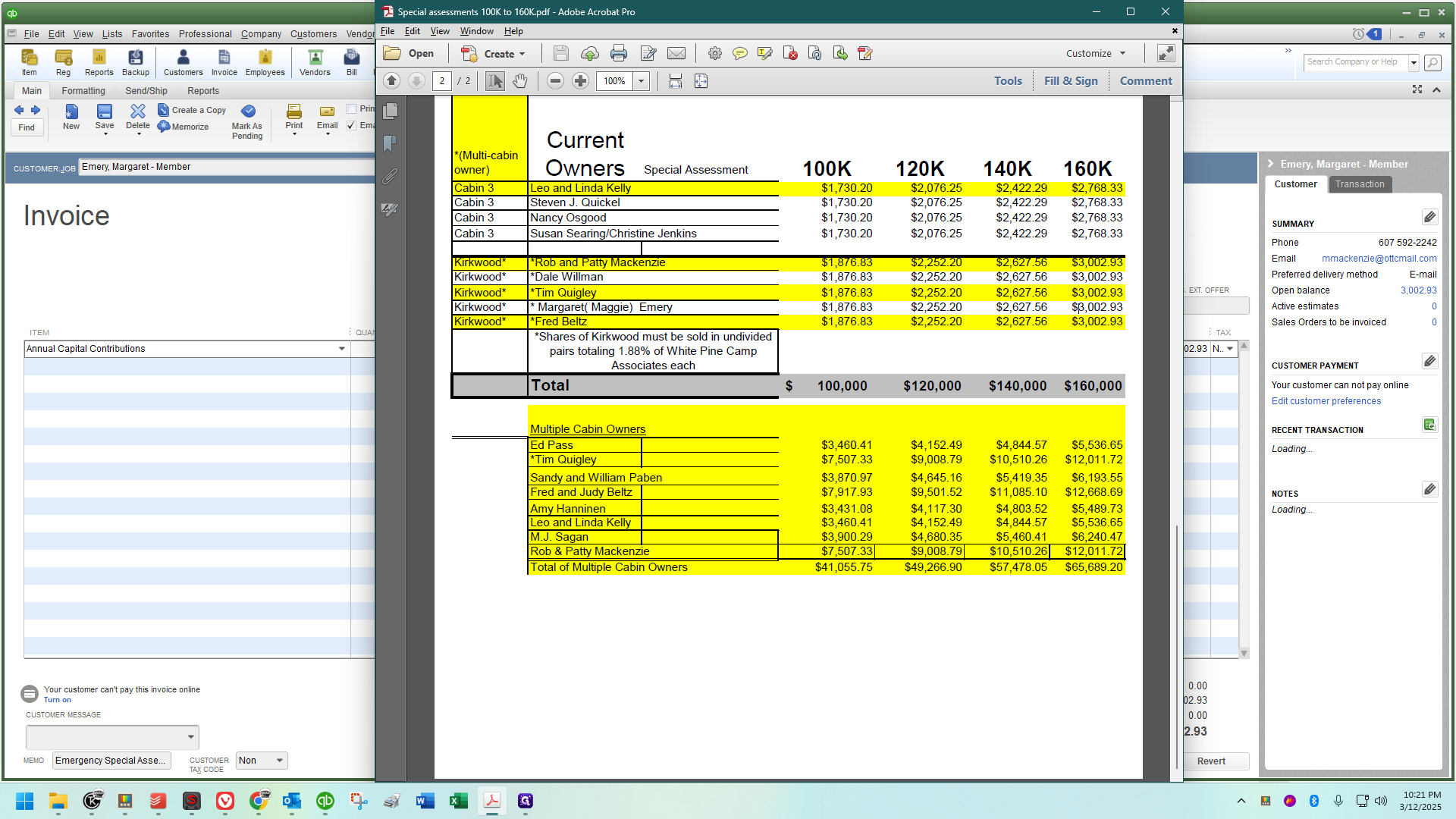
Task: Click the mmackenzie email address link
Action: (1379, 259)
